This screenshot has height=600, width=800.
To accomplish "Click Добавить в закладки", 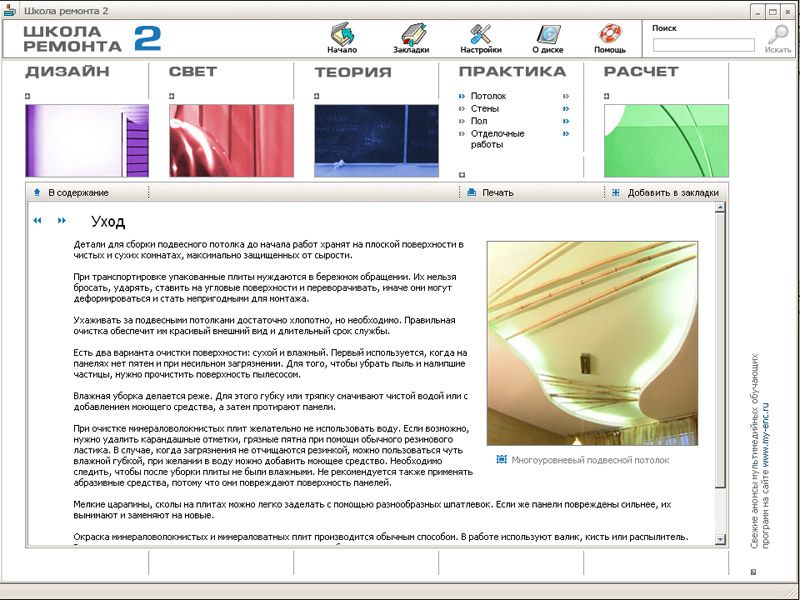I will click(x=672, y=193).
